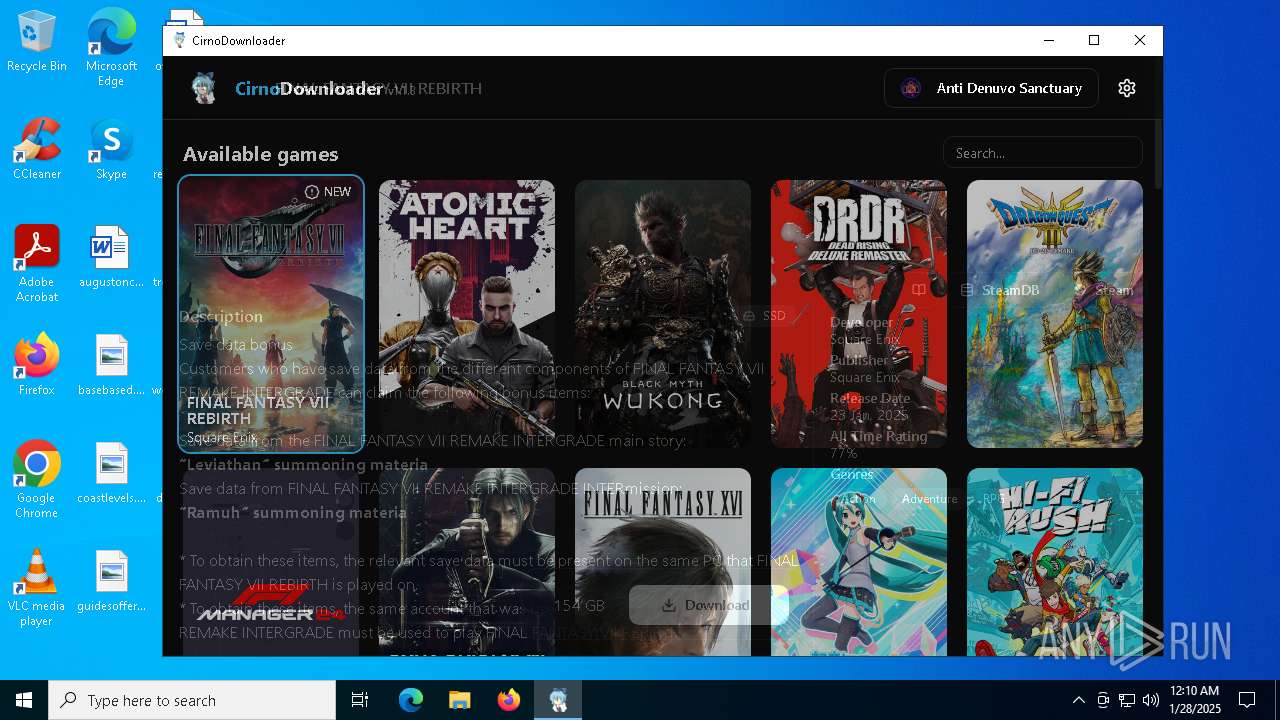Click the taskbar clock and date

1194,700
